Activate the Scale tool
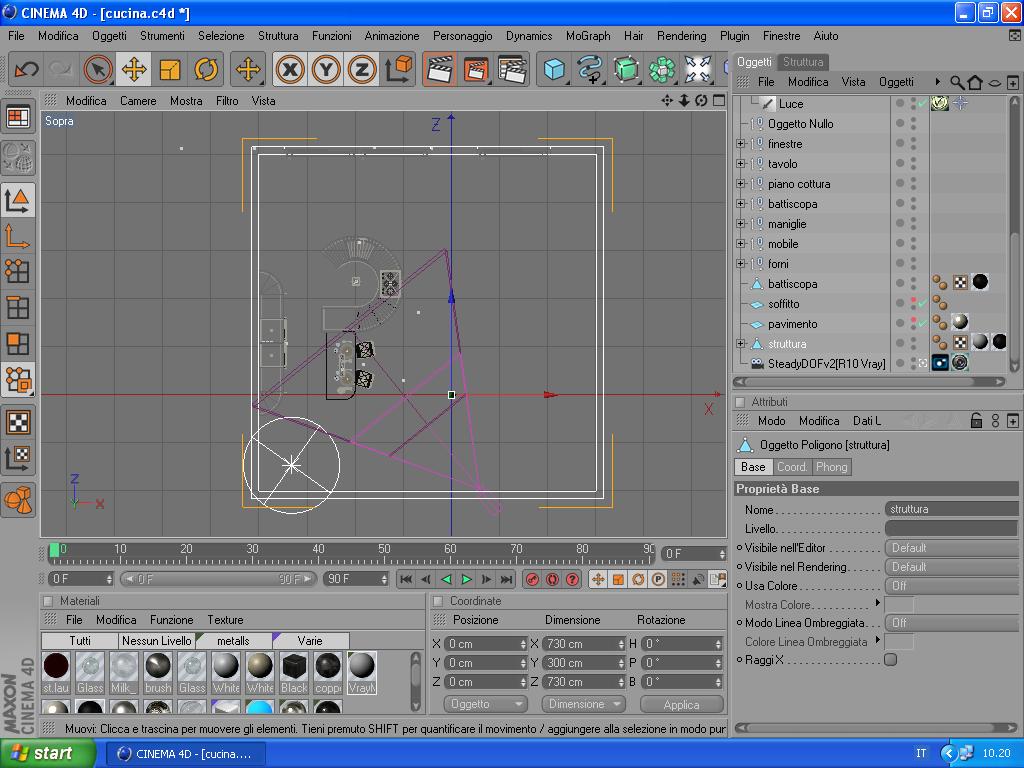The width and height of the screenshot is (1024, 768). (170, 69)
